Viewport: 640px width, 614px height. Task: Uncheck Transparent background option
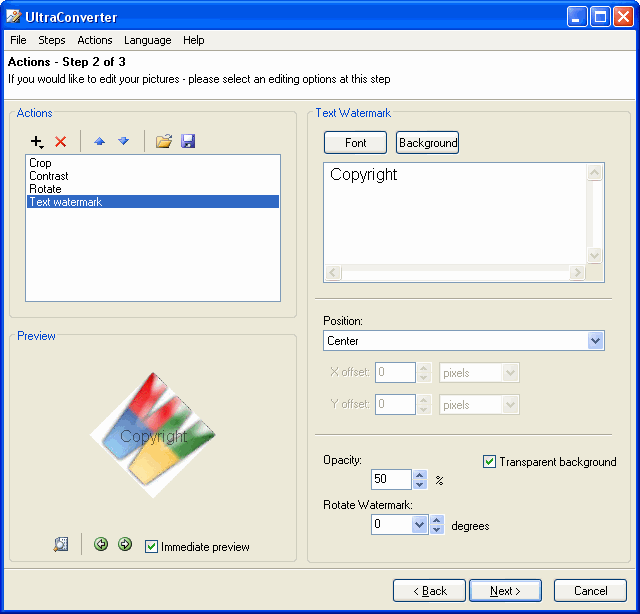click(x=489, y=462)
